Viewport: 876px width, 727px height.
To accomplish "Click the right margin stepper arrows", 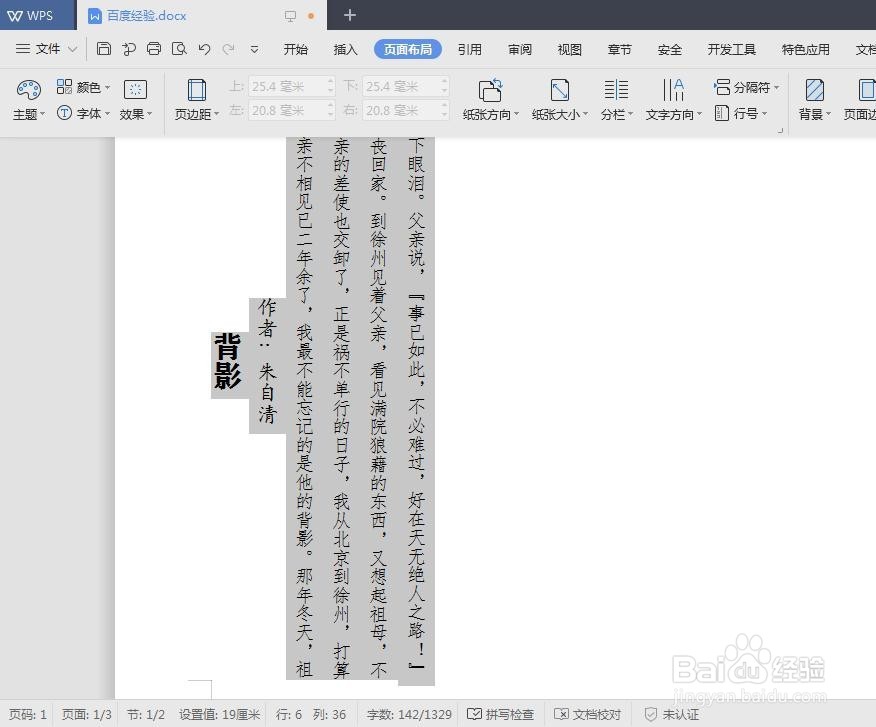I will click(445, 111).
